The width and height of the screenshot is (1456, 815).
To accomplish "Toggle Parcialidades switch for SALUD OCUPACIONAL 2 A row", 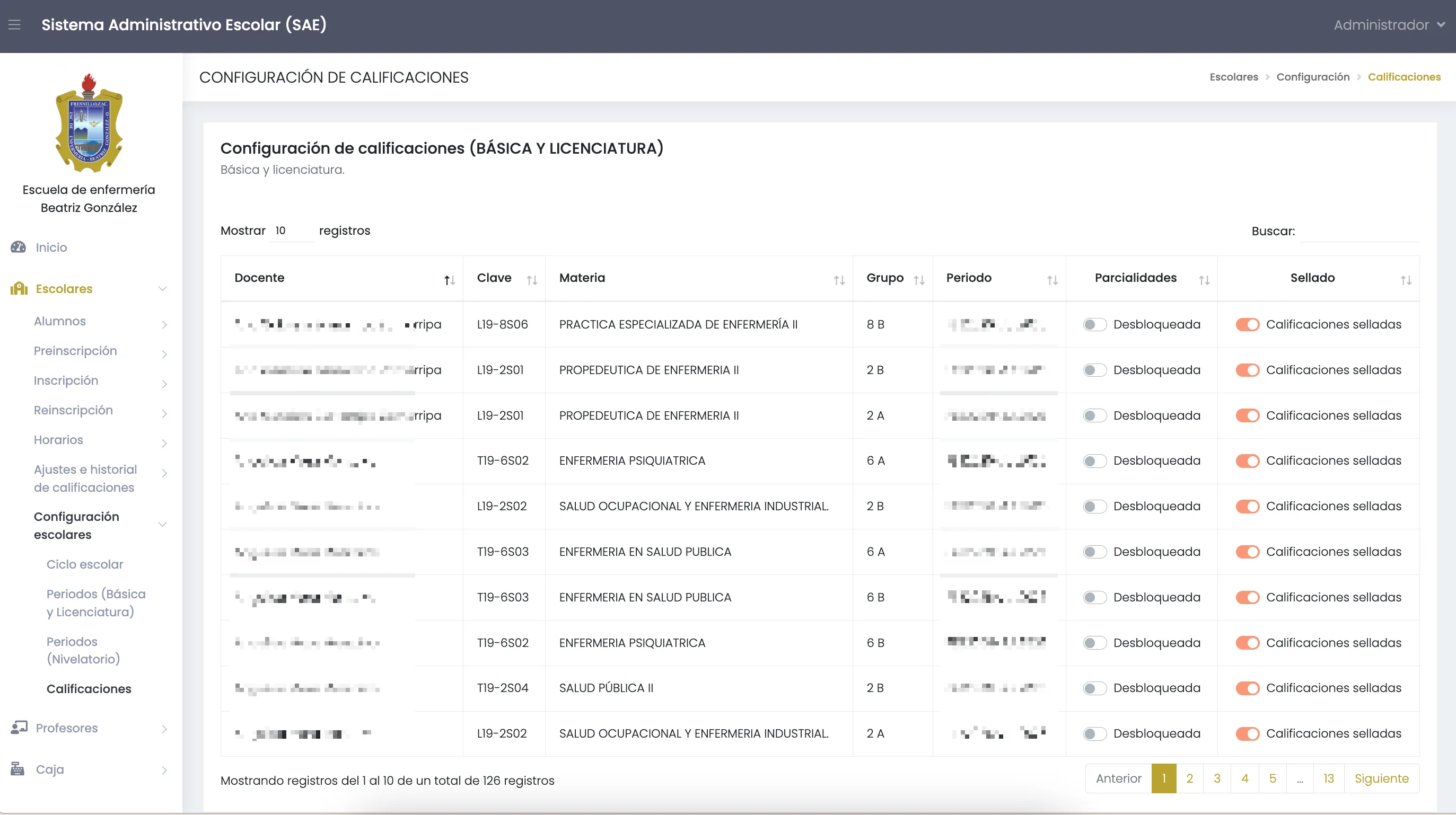I will [1095, 734].
